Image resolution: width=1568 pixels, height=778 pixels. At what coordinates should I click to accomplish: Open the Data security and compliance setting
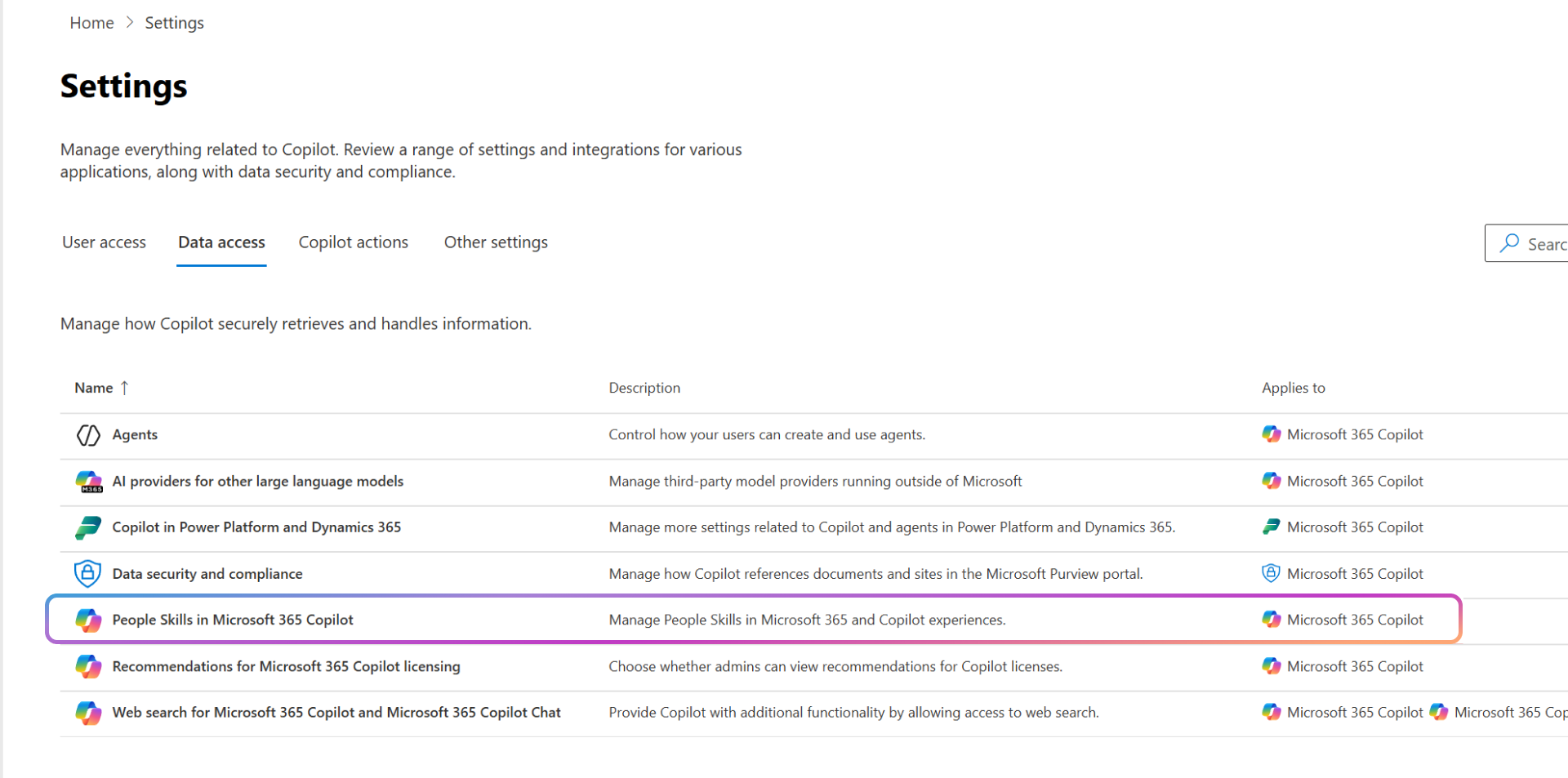pyautogui.click(x=207, y=573)
